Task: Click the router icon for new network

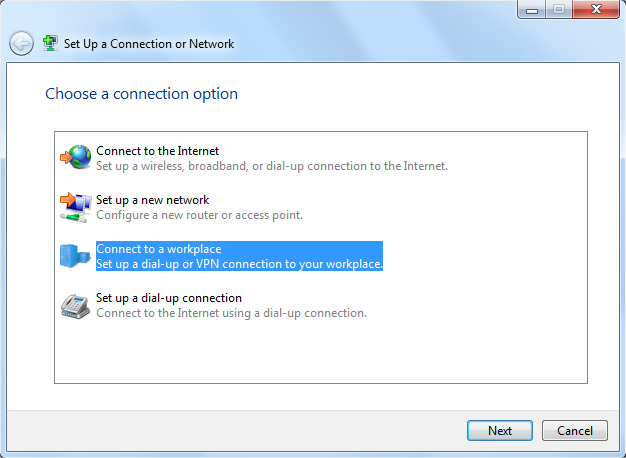Action: [76, 206]
